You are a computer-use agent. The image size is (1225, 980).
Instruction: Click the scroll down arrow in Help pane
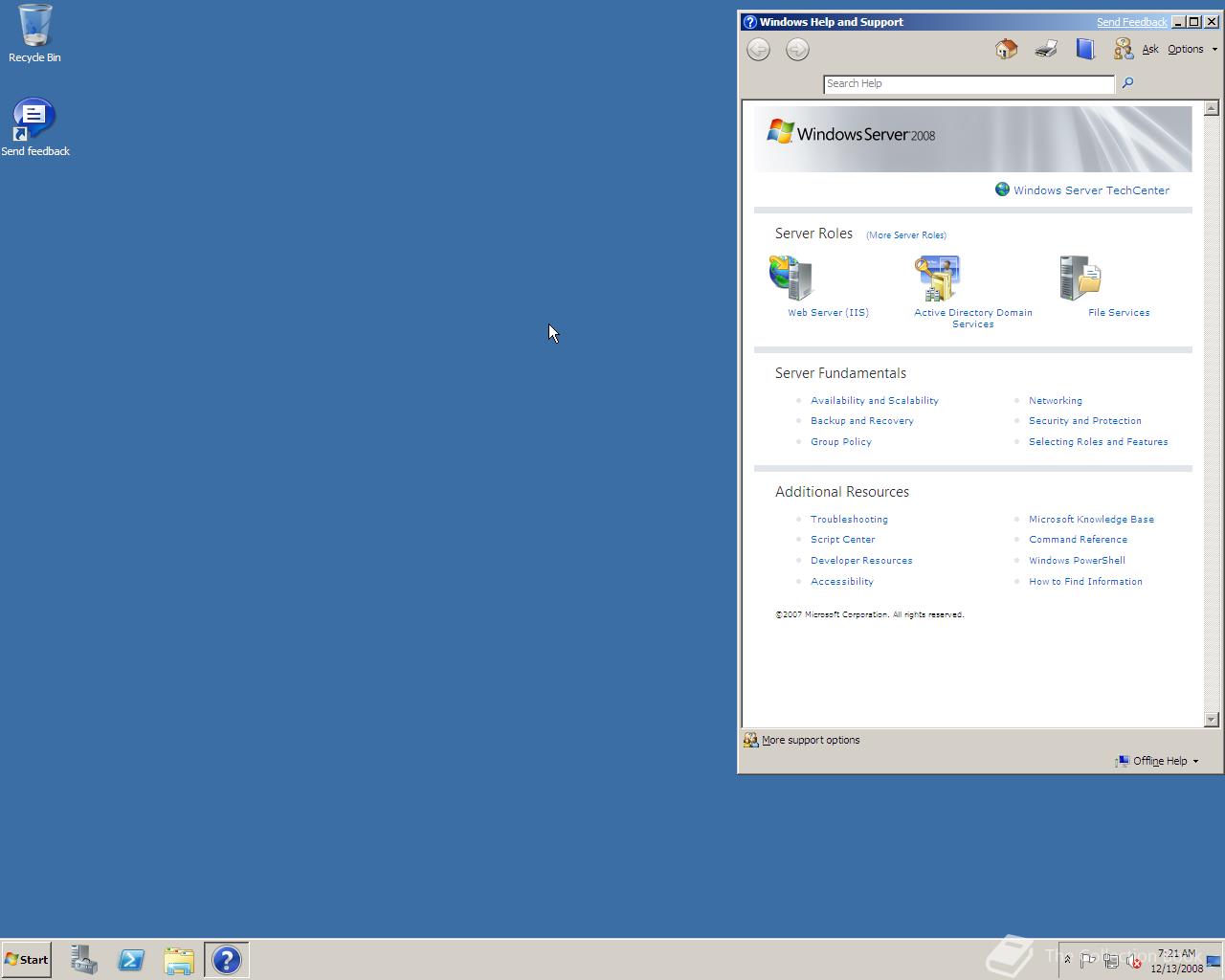pos(1212,720)
